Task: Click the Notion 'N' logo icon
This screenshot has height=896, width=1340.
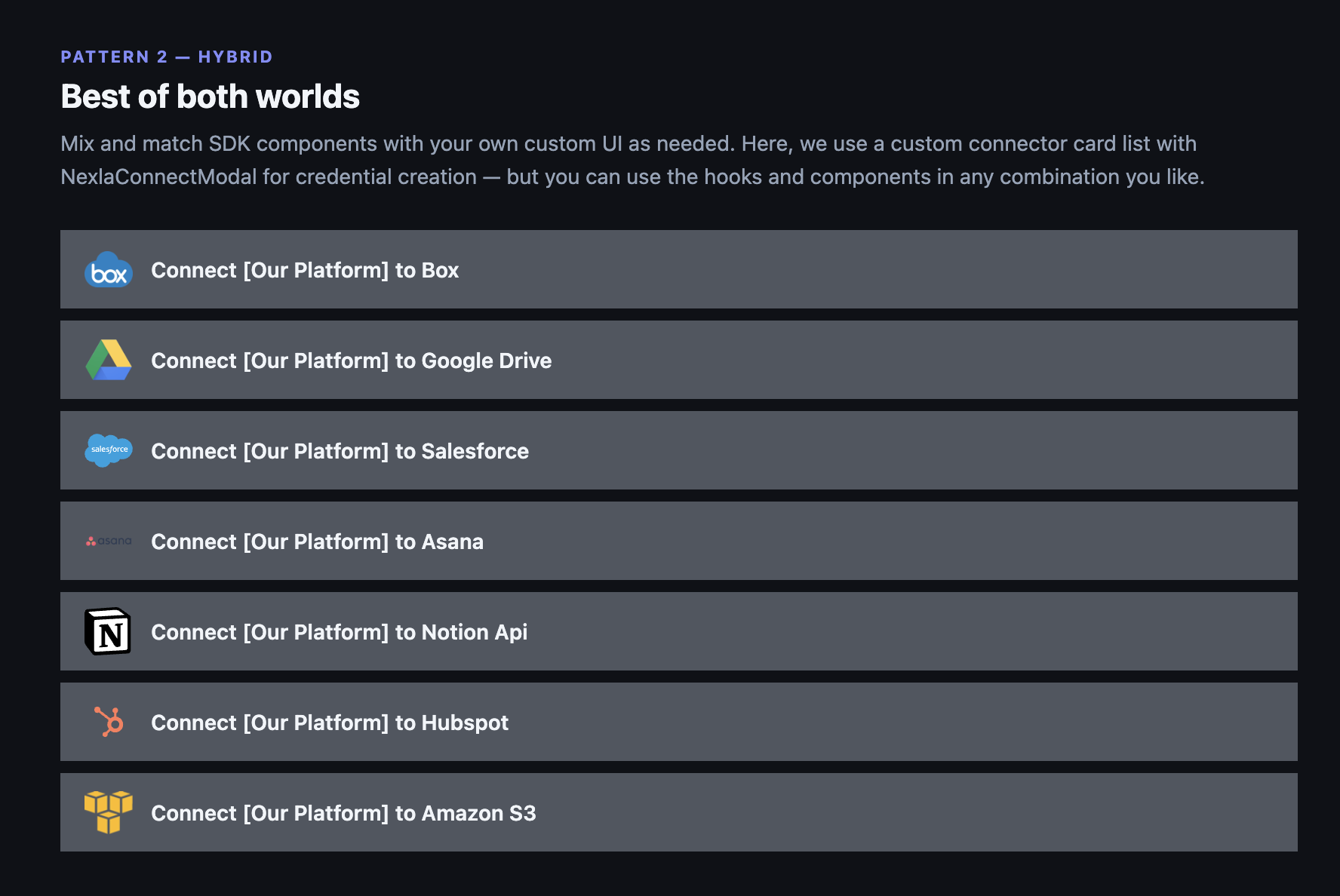Action: 108,631
